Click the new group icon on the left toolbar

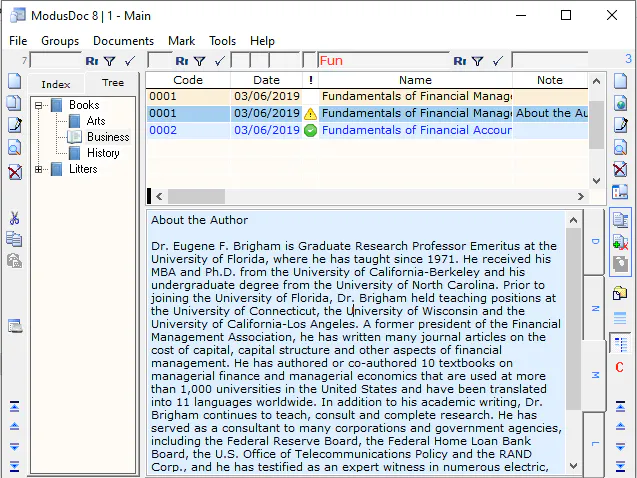[x=15, y=81]
